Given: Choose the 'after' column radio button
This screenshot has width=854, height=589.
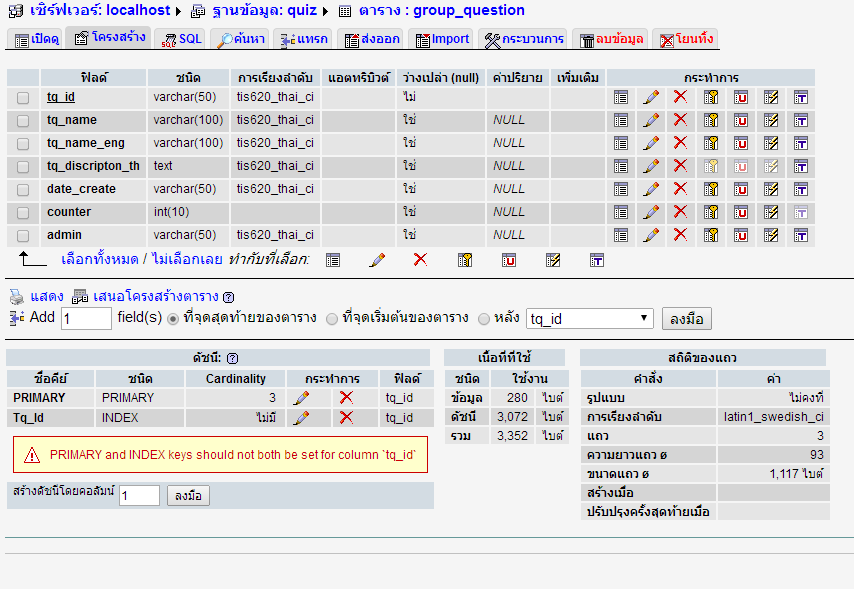Looking at the screenshot, I should point(484,319).
